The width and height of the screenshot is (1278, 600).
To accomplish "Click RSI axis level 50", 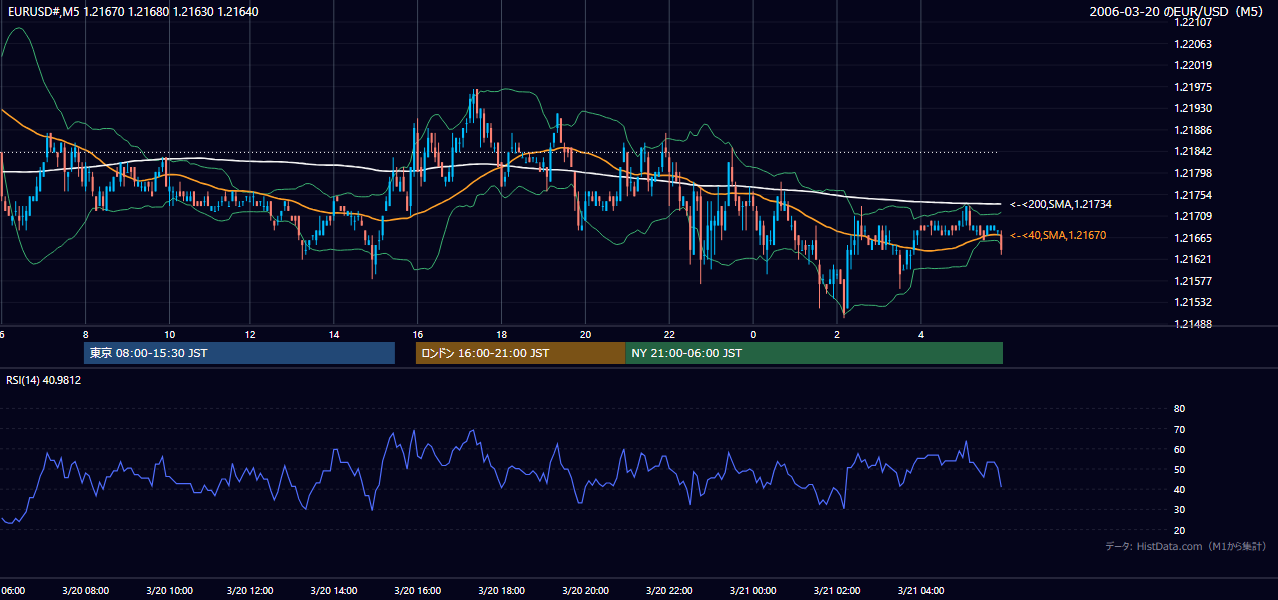I will (x=1179, y=469).
